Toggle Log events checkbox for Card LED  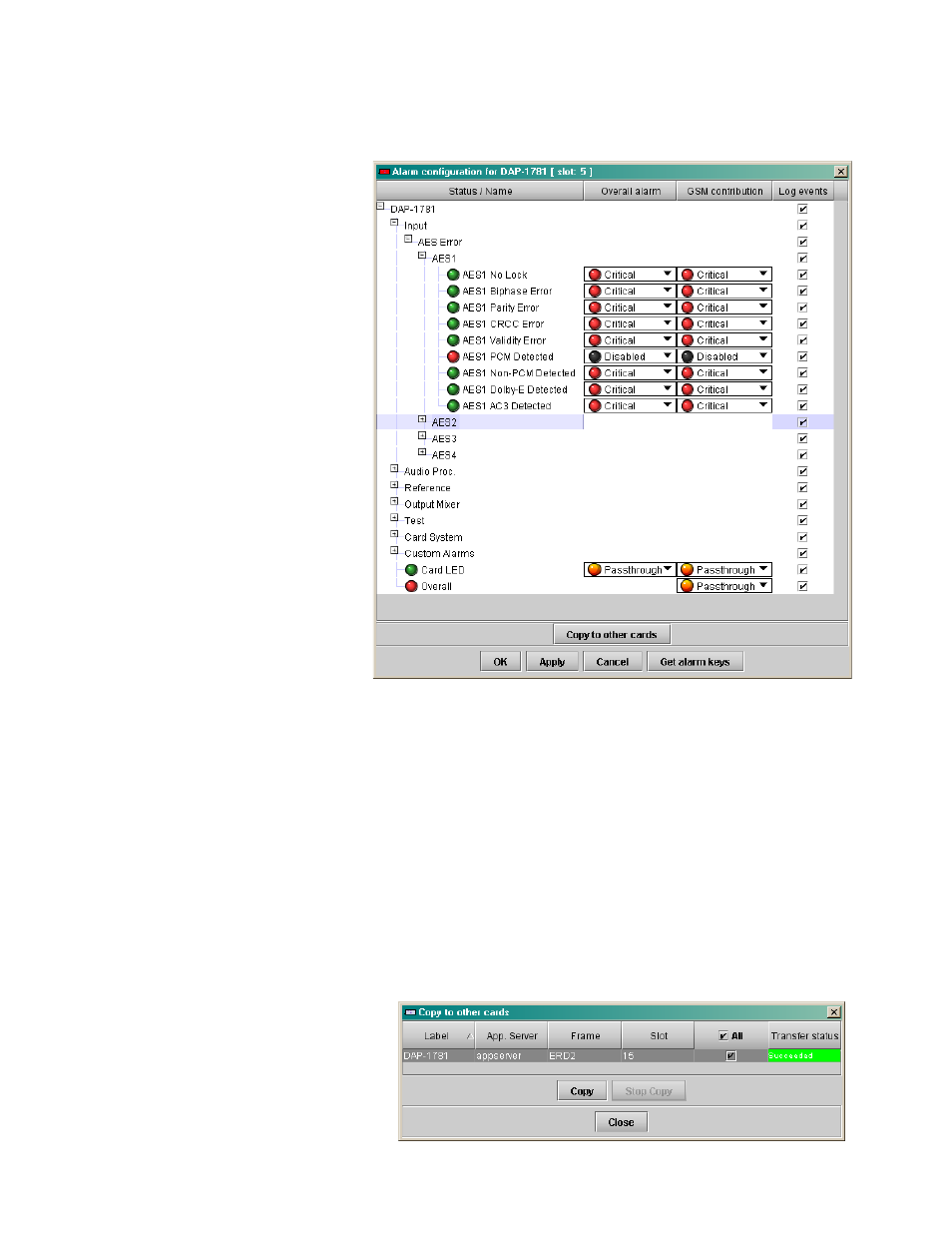(x=802, y=570)
